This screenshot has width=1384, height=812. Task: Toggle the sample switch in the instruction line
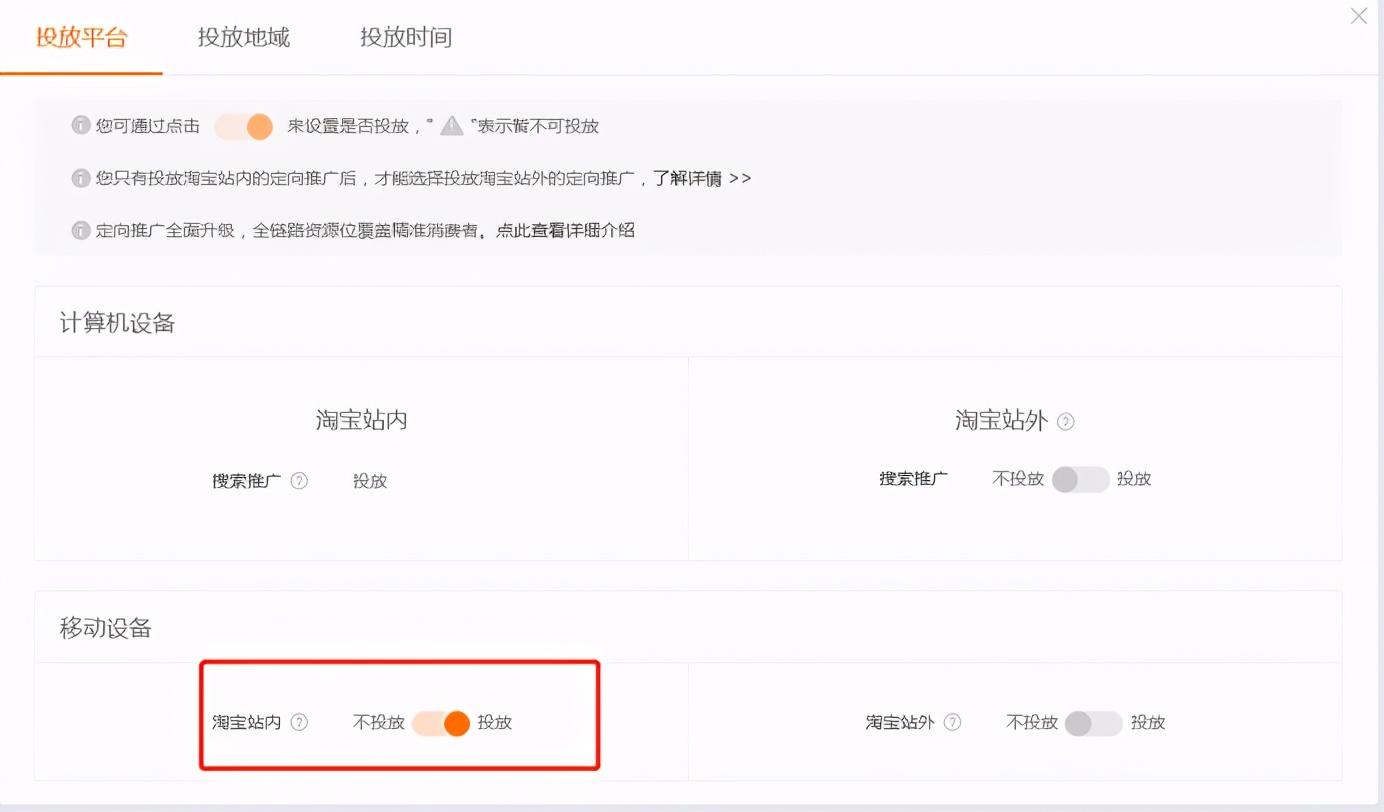(243, 126)
